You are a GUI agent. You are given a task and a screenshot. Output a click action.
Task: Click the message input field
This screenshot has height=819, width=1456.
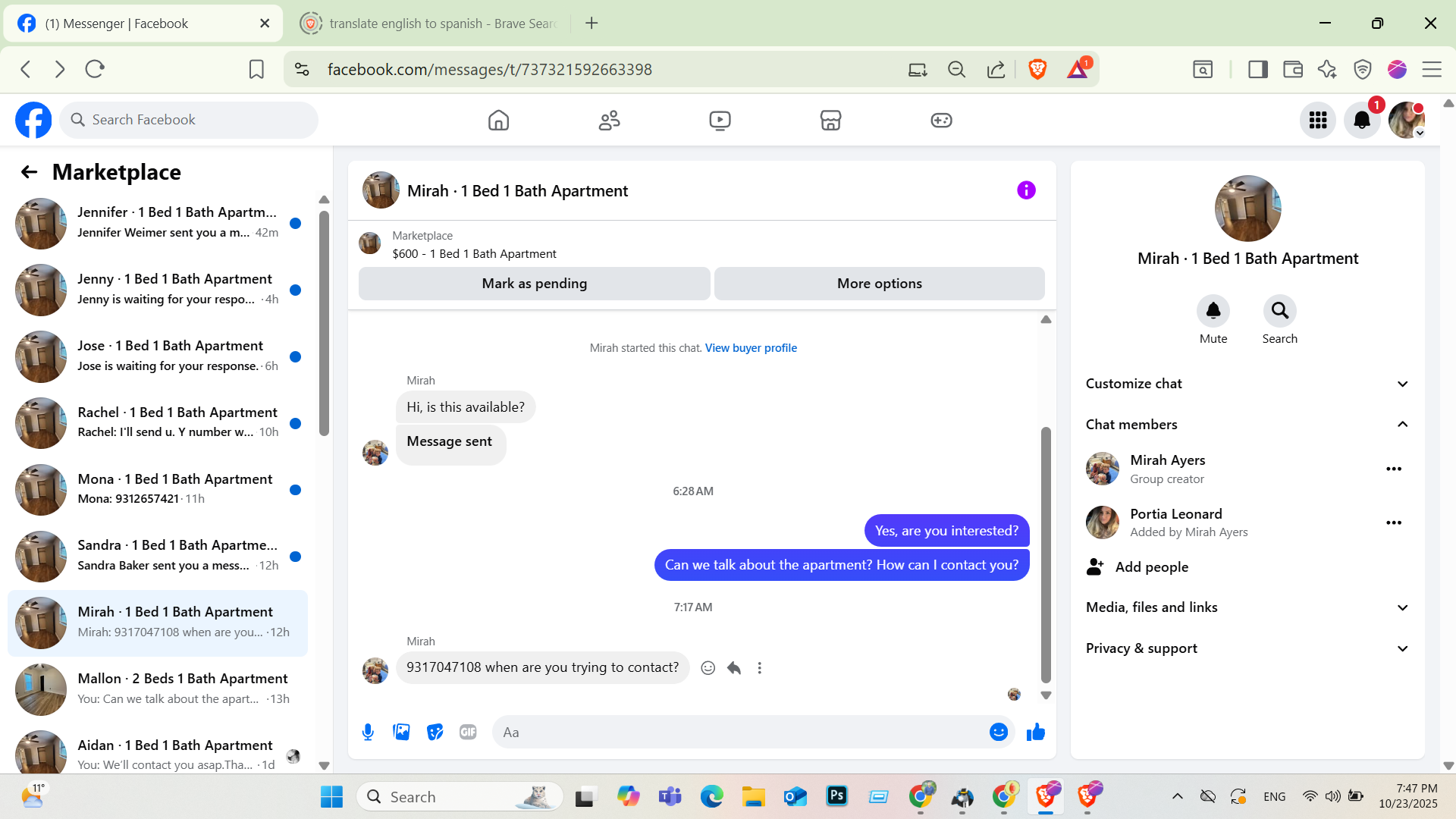point(739,733)
